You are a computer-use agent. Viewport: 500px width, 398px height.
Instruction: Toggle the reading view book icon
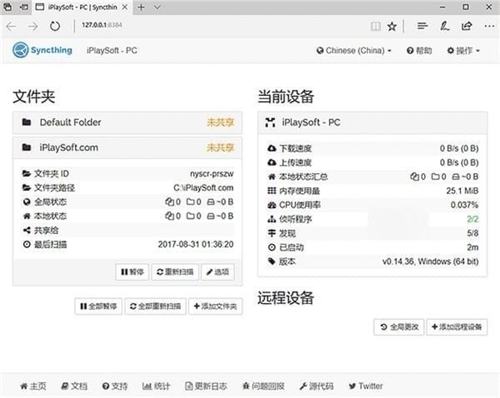pos(376,26)
